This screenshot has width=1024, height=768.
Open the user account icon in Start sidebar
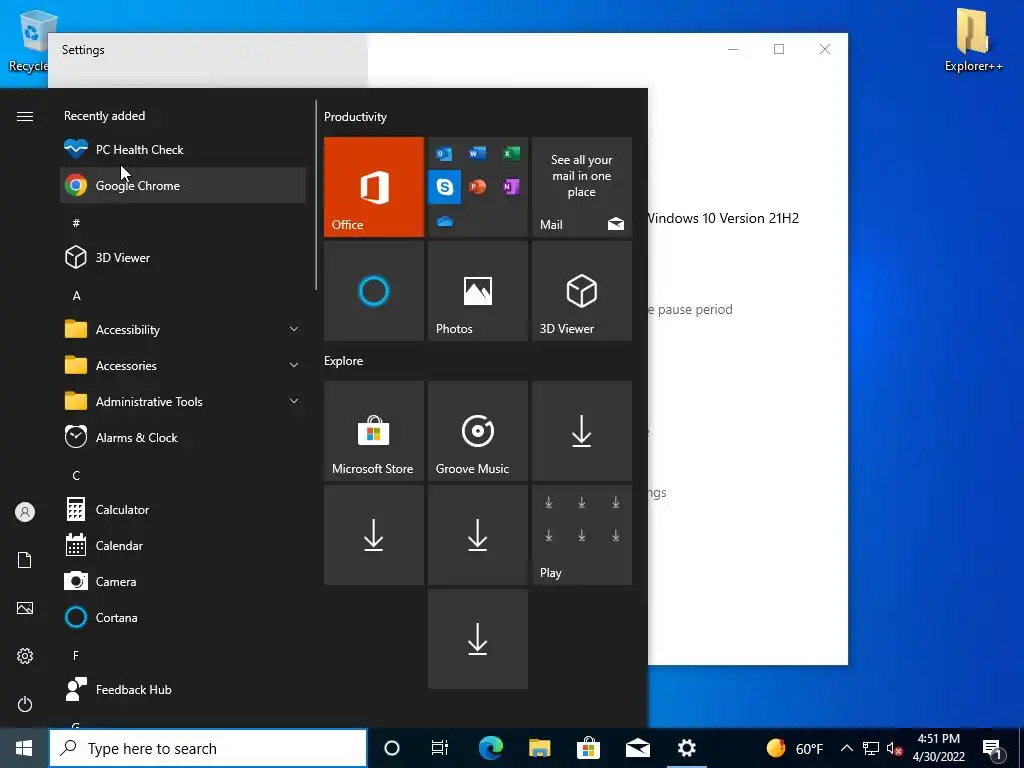(25, 512)
